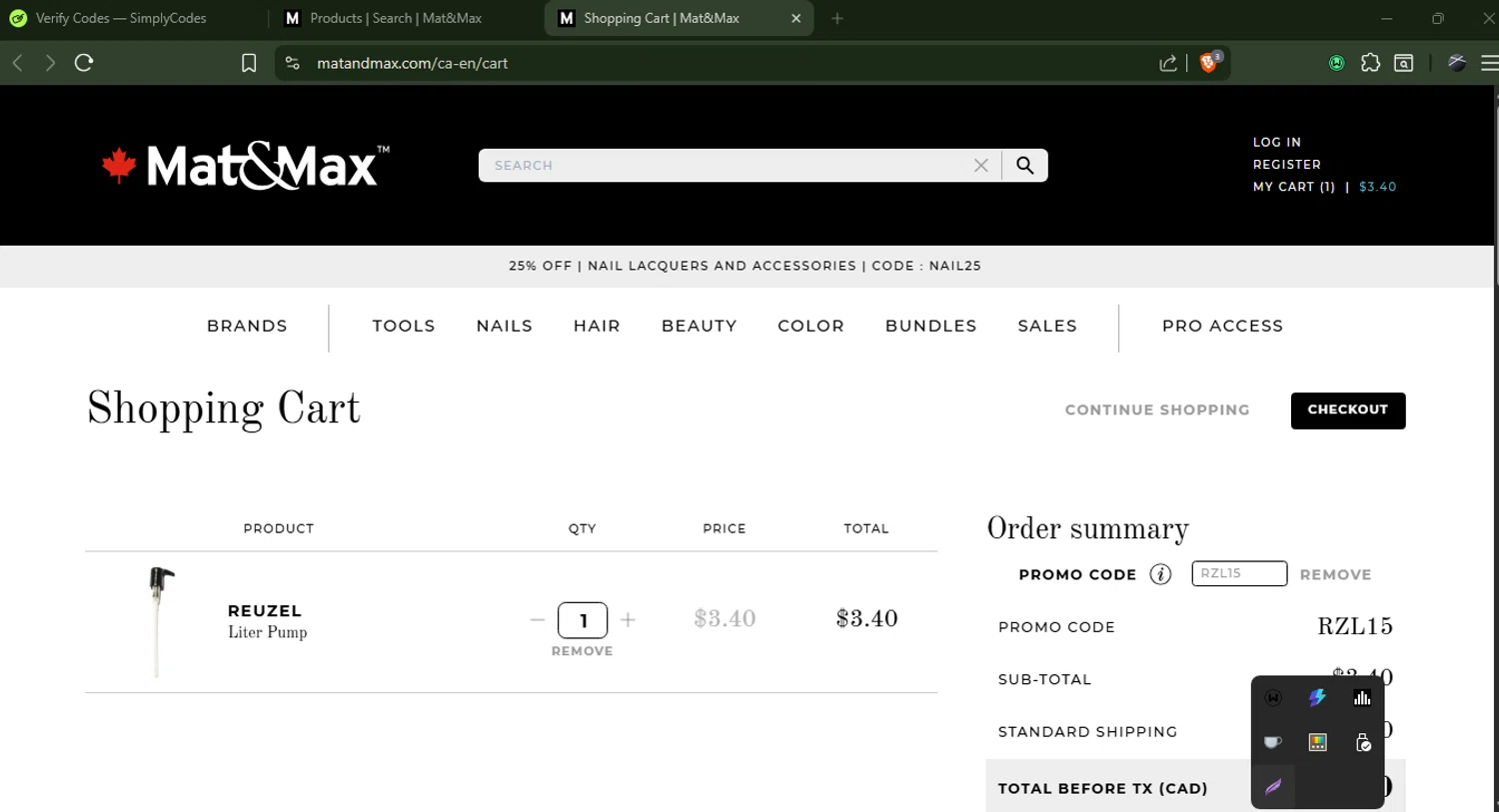Viewport: 1499px width, 812px height.
Task: Open the Brave Shields lion icon
Action: pyautogui.click(x=1209, y=62)
